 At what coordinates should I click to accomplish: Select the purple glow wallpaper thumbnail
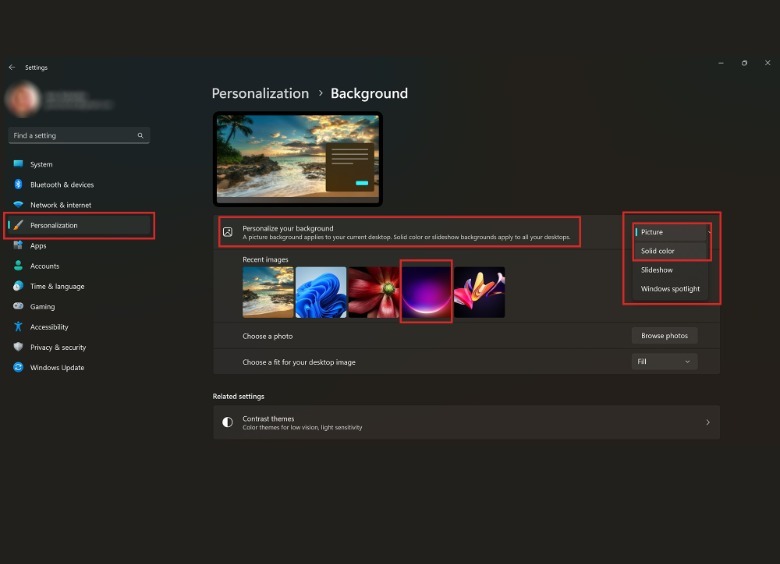(426, 292)
